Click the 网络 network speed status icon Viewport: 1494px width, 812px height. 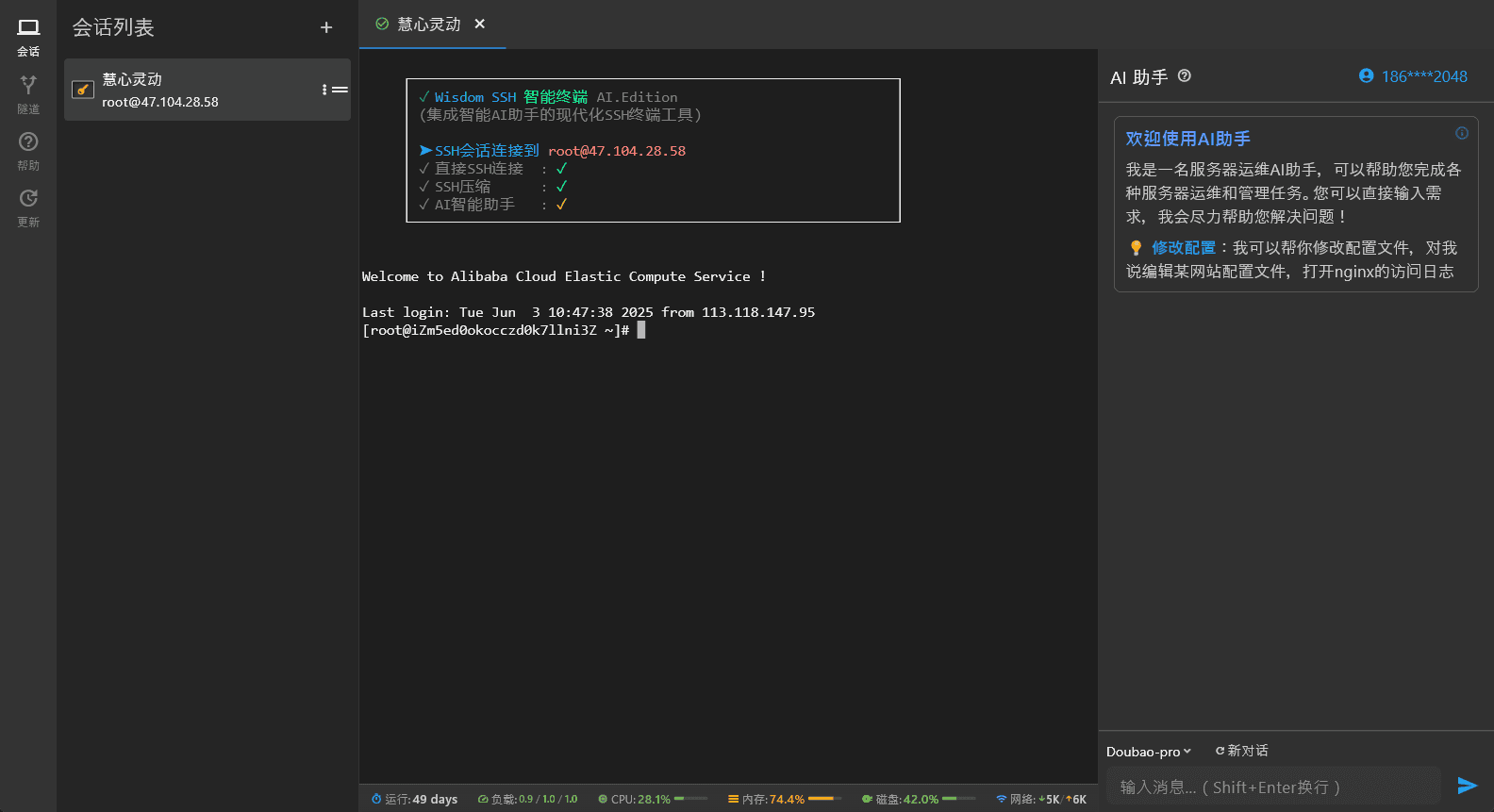click(1002, 799)
